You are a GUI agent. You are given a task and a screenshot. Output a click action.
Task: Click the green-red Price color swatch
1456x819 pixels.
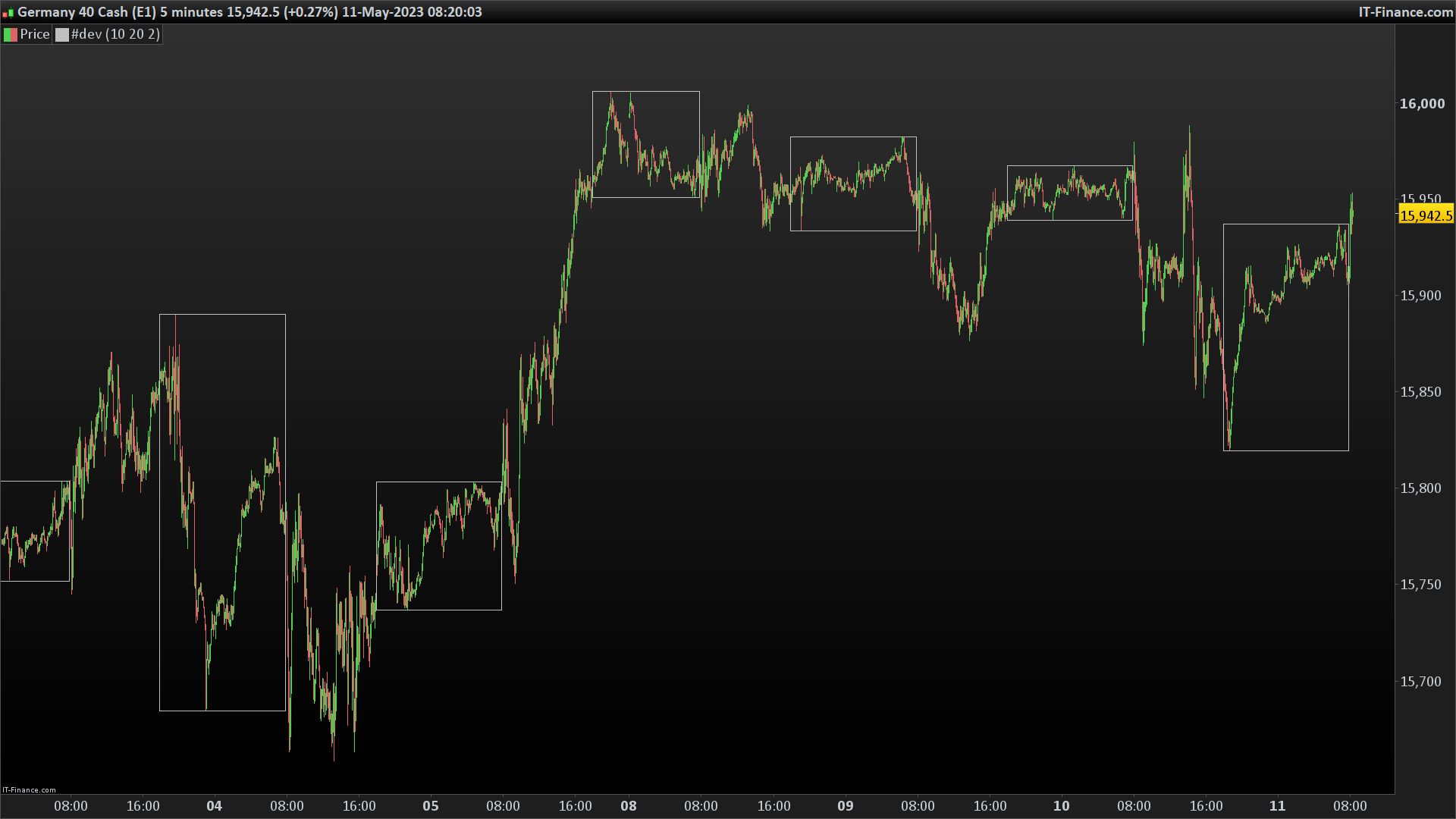pos(11,34)
